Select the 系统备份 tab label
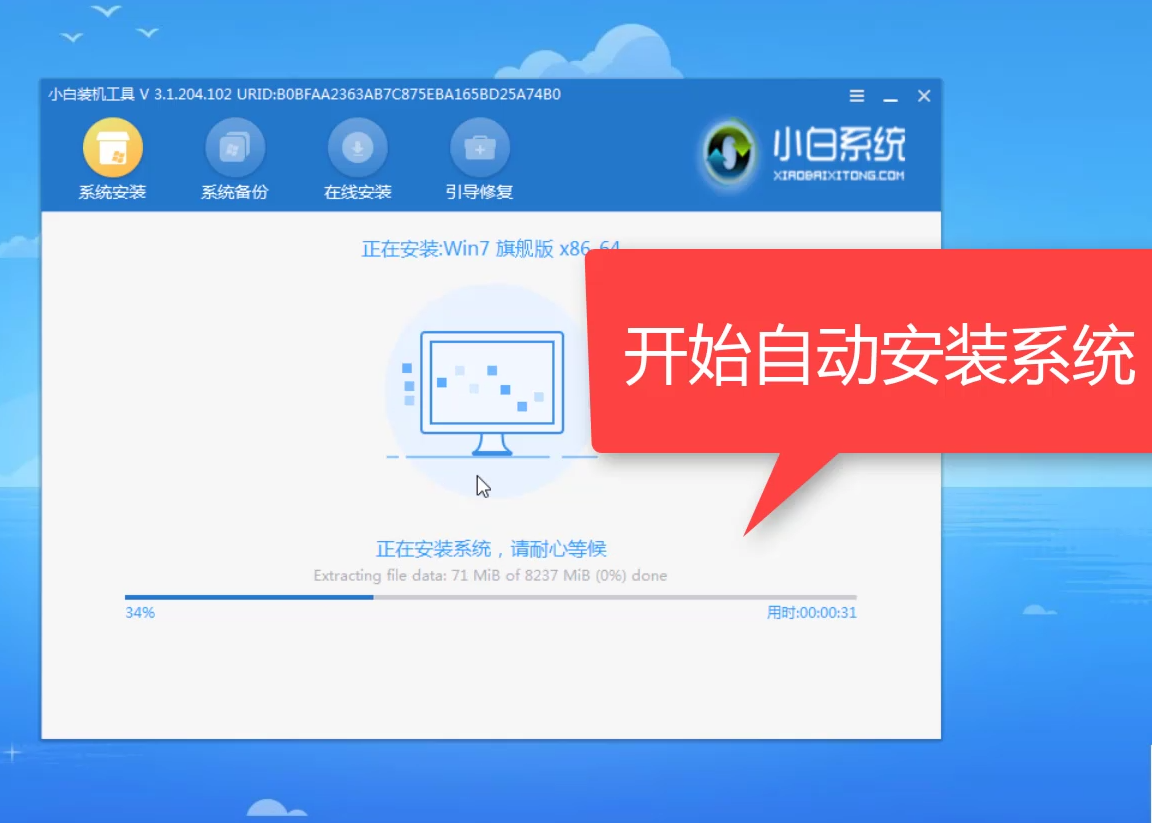 point(234,193)
